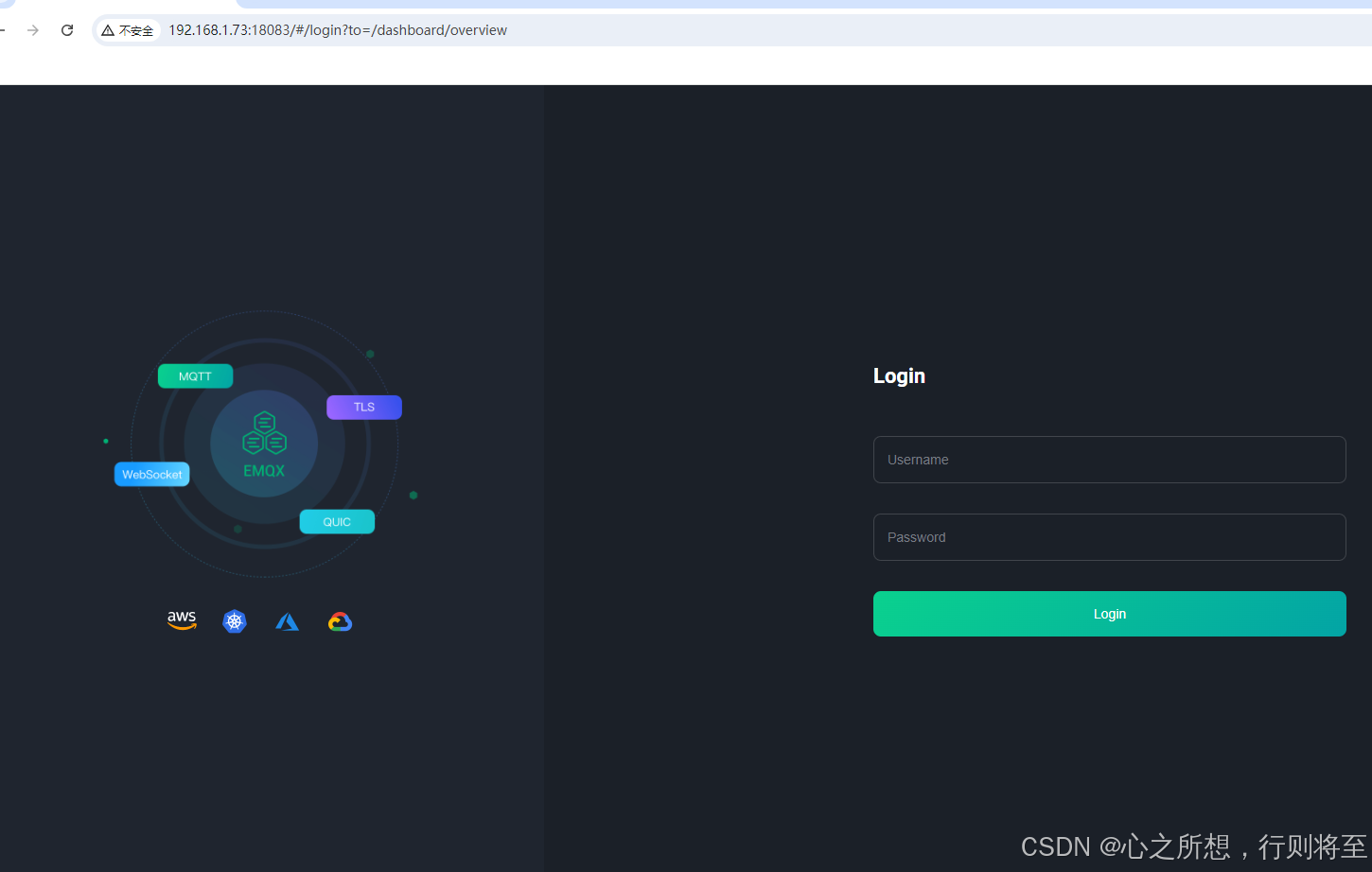This screenshot has width=1372, height=872.
Task: Select the Kubernetes wheel icon
Action: coord(235,621)
